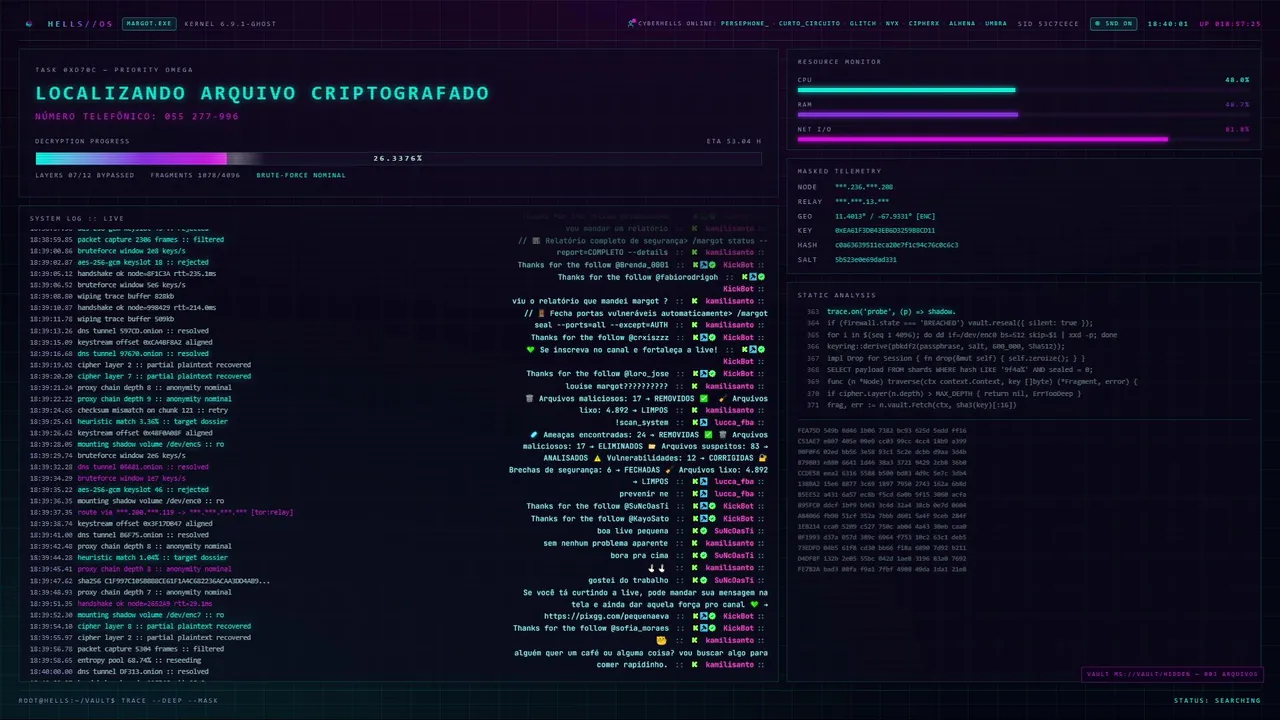1280x720 pixels.
Task: Select user PERSEPHONE_ in online list
Action: [x=745, y=23]
